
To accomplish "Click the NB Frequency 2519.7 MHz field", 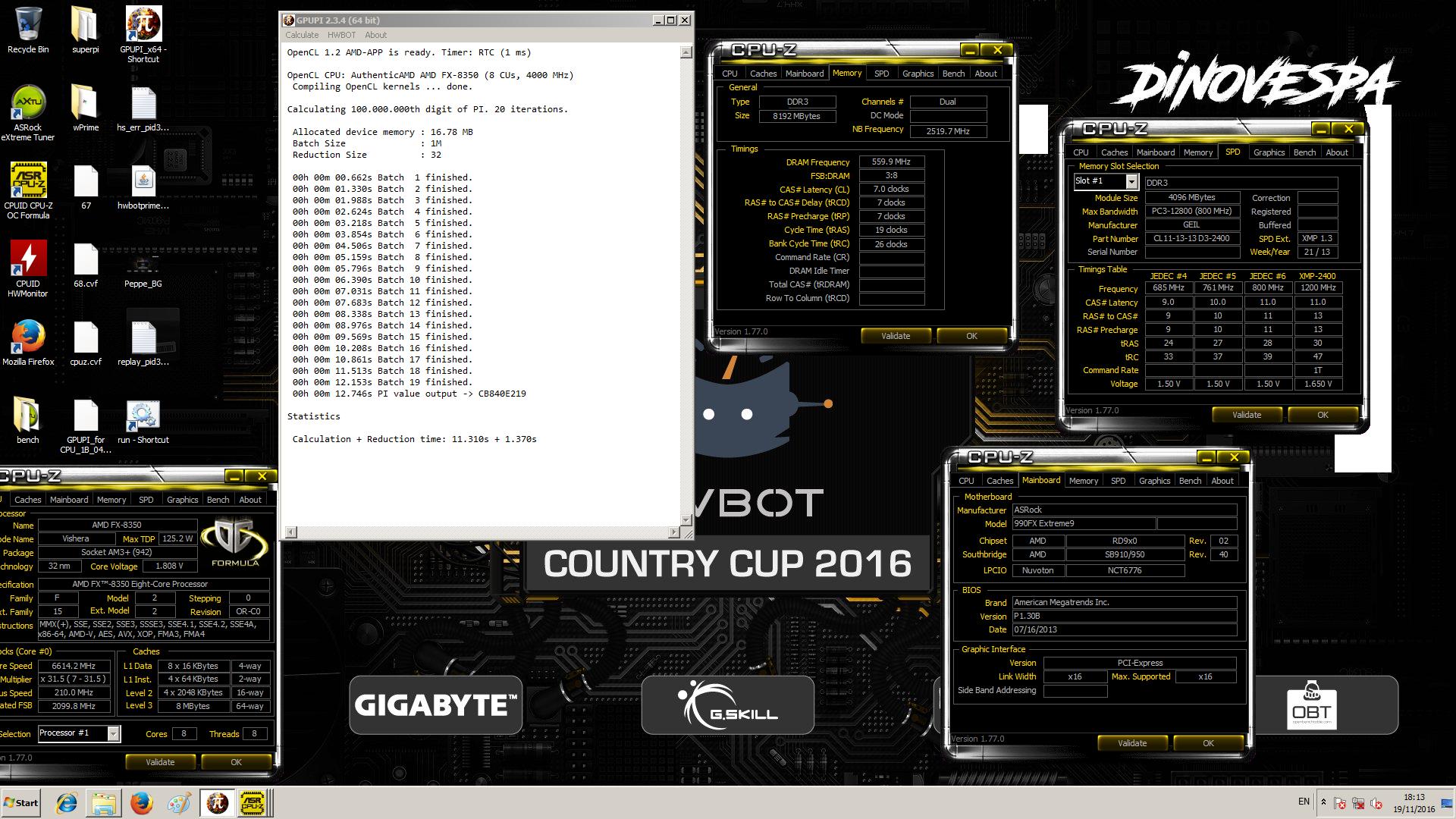I will 948,130.
